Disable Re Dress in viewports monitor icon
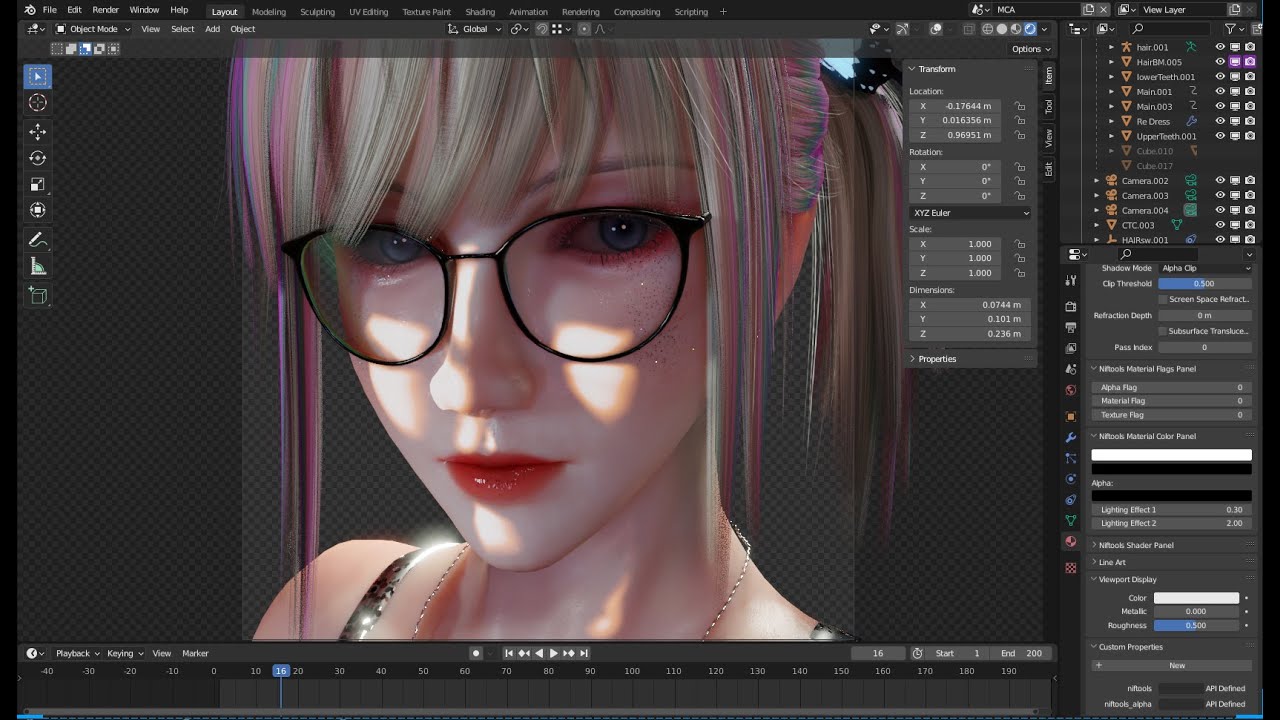This screenshot has width=1280, height=720. [1235, 121]
